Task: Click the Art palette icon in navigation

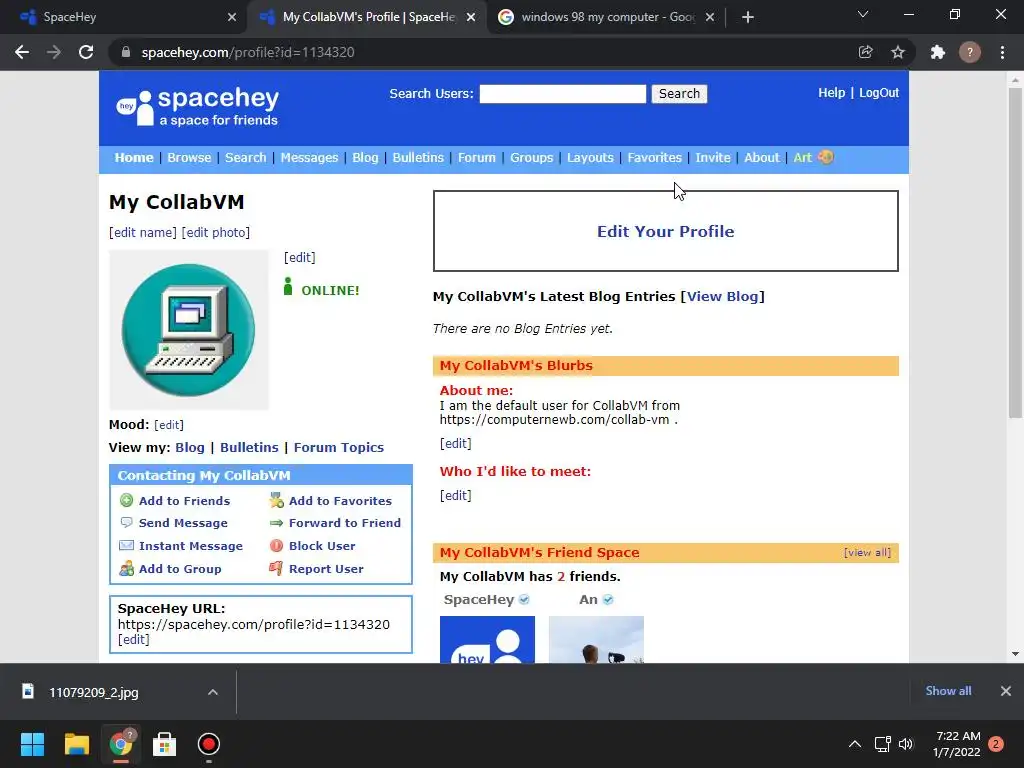Action: coord(825,157)
